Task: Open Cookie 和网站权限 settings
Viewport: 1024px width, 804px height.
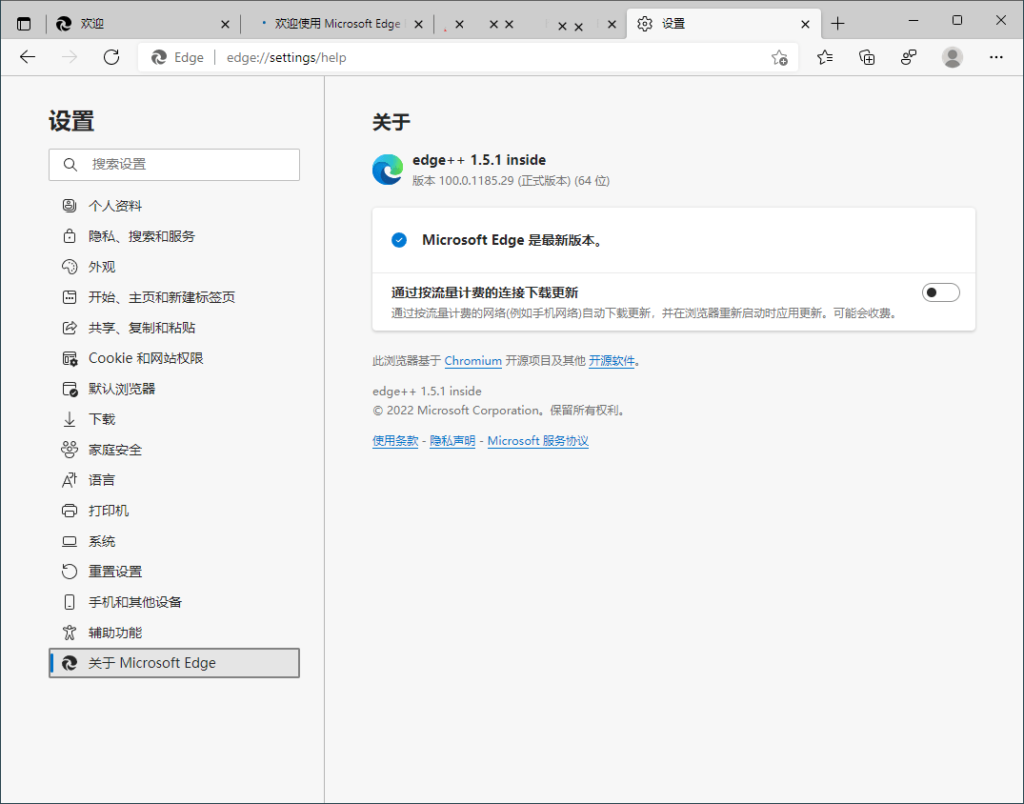Action: 145,358
